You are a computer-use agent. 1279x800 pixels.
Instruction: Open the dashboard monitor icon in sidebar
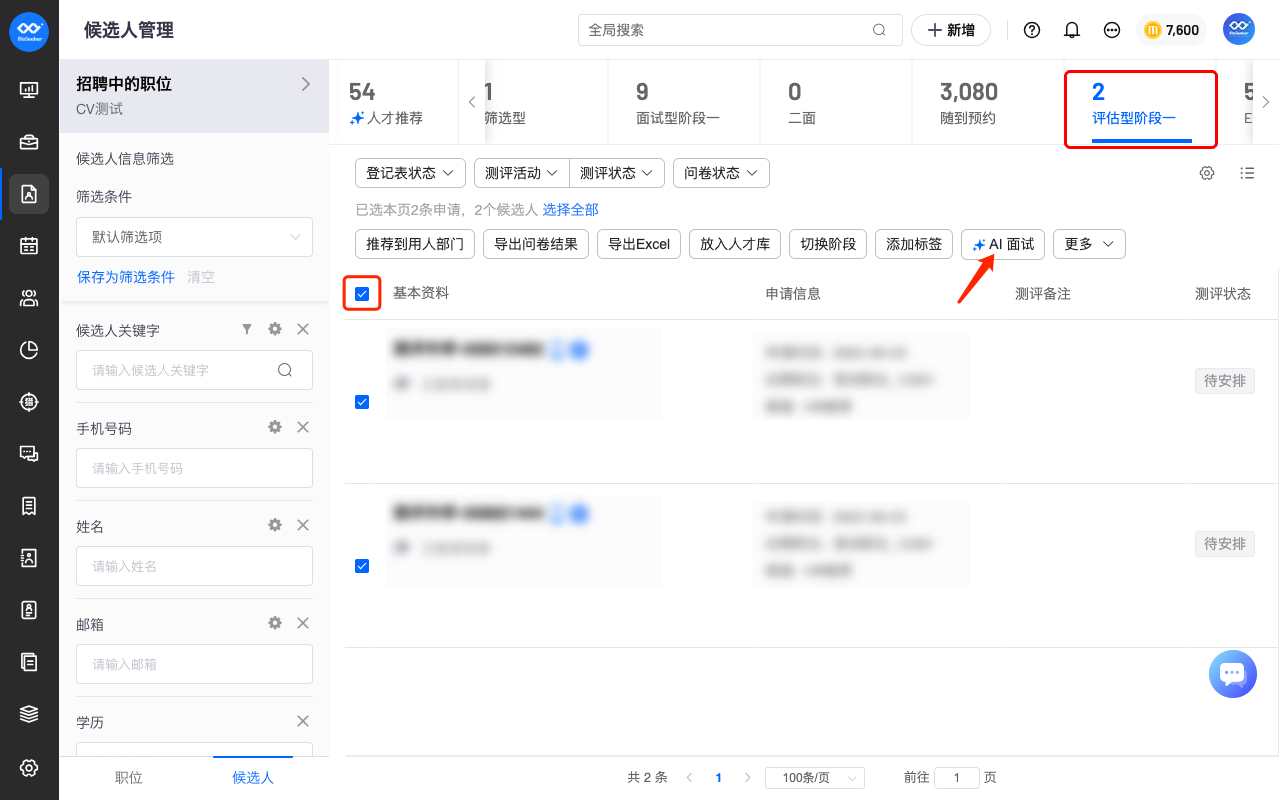pyautogui.click(x=29, y=90)
